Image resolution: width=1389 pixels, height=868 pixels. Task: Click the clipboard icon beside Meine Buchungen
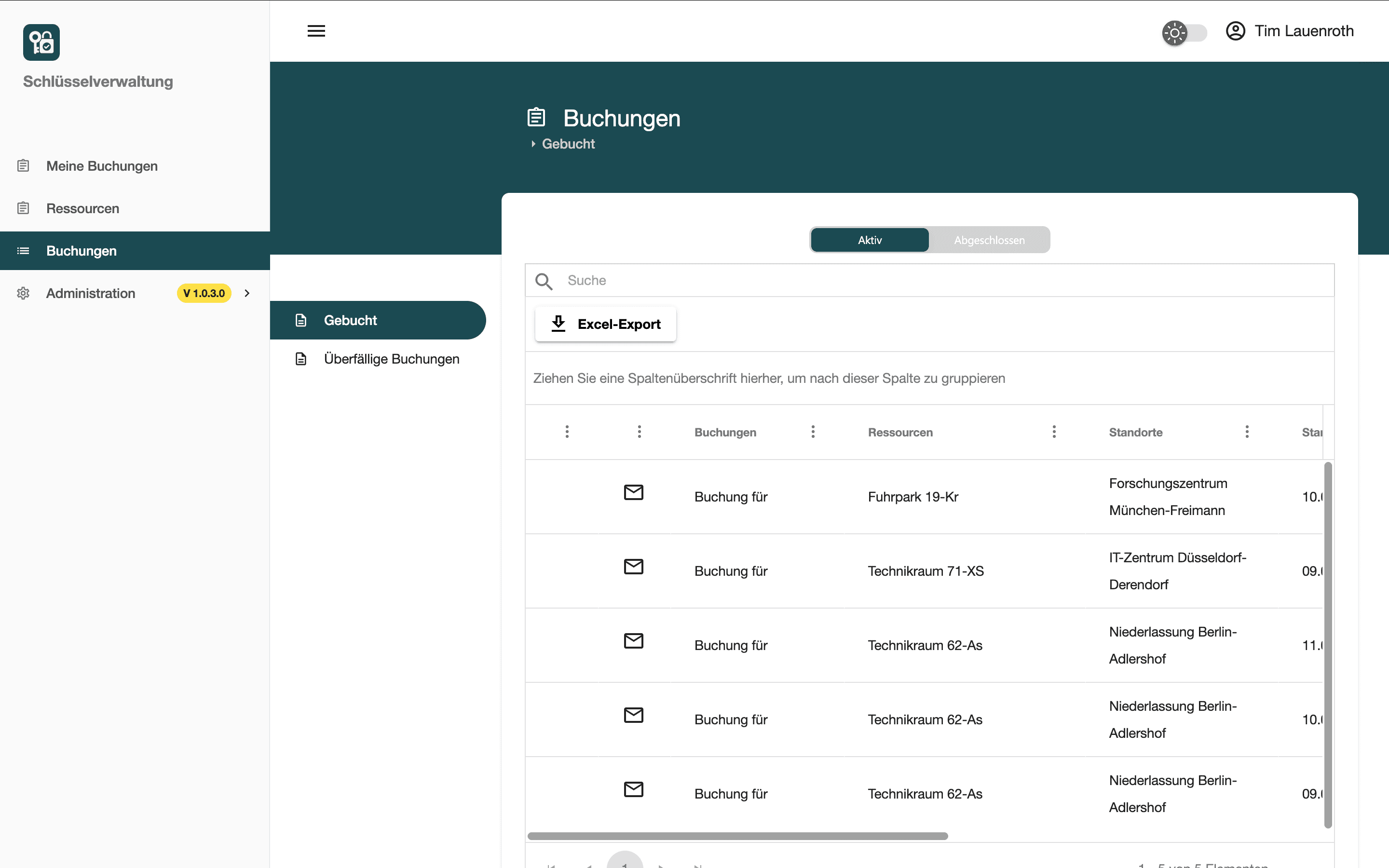pos(23,166)
